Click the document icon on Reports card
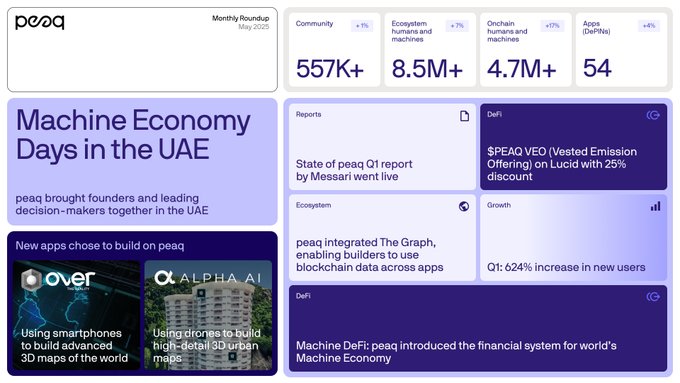This screenshot has width=680, height=383. pyautogui.click(x=464, y=116)
